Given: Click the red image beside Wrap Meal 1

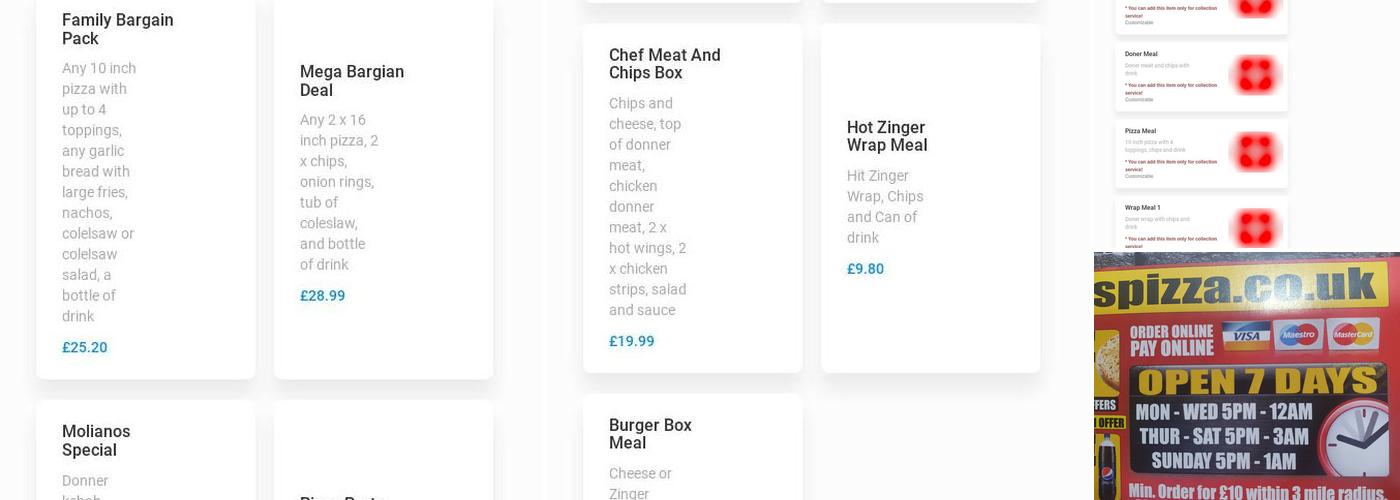Looking at the screenshot, I should click(x=1255, y=228).
